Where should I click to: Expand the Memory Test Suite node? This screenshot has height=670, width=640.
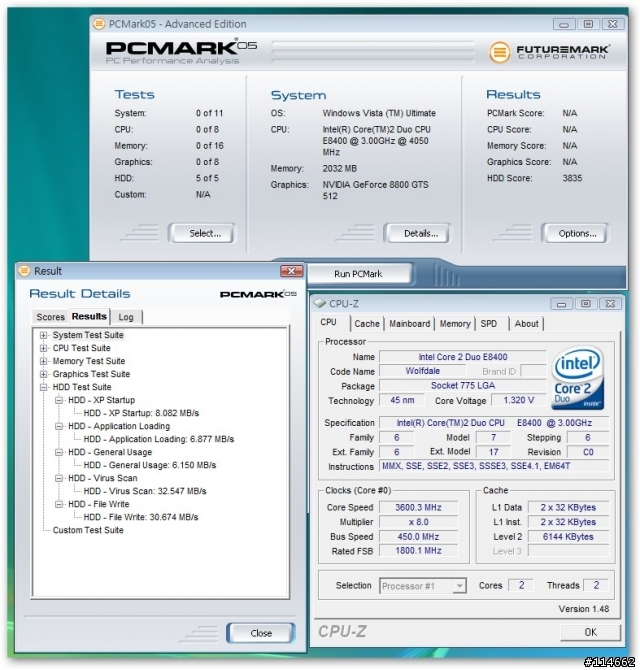43,361
